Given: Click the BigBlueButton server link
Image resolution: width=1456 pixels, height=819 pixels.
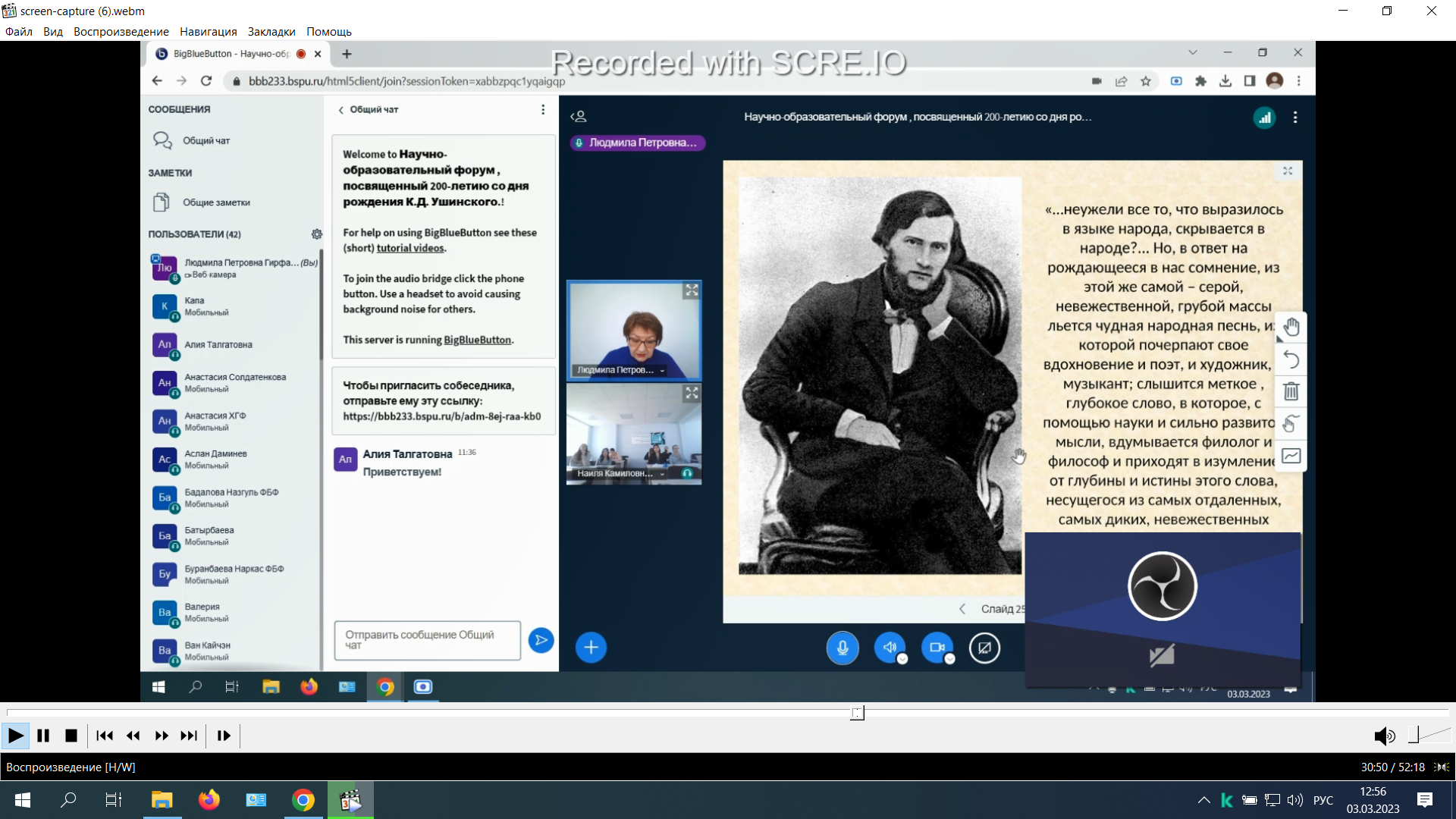Looking at the screenshot, I should 477,340.
